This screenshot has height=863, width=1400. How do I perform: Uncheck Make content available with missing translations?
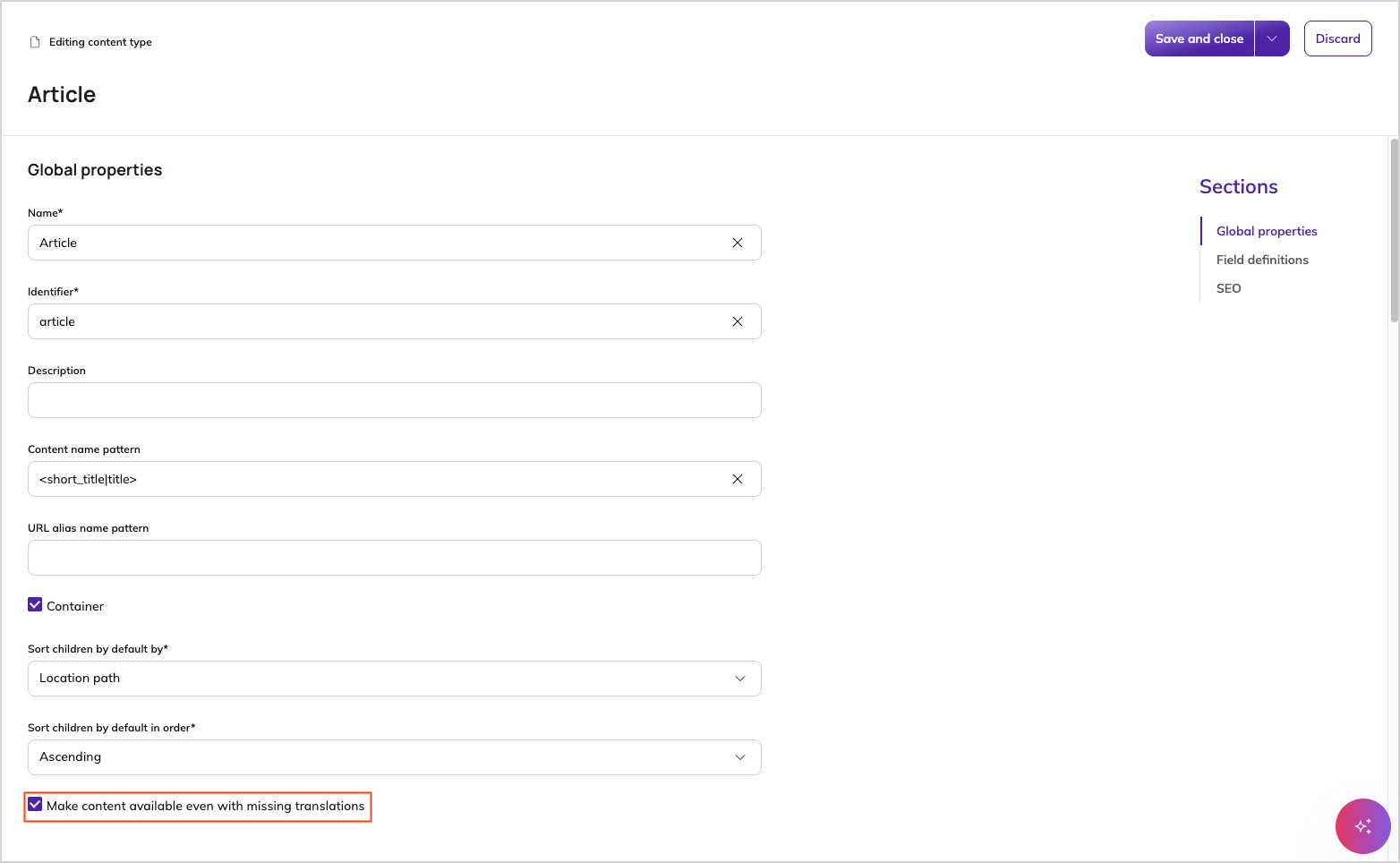point(35,805)
